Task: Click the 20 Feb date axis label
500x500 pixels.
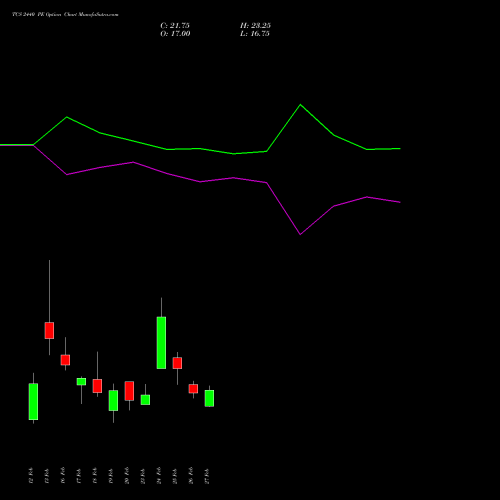Action: [127, 476]
